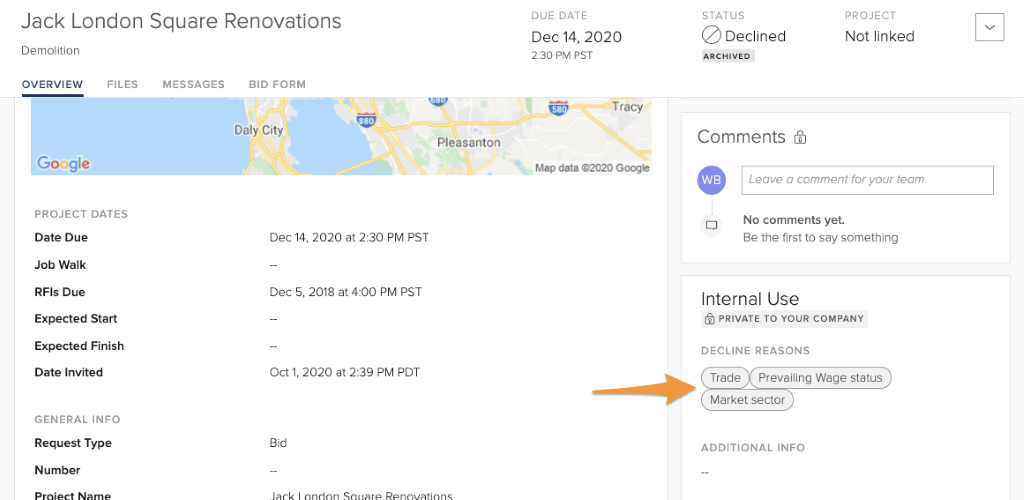Image resolution: width=1024 pixels, height=500 pixels.
Task: Click the WB user avatar
Action: pyautogui.click(x=711, y=180)
